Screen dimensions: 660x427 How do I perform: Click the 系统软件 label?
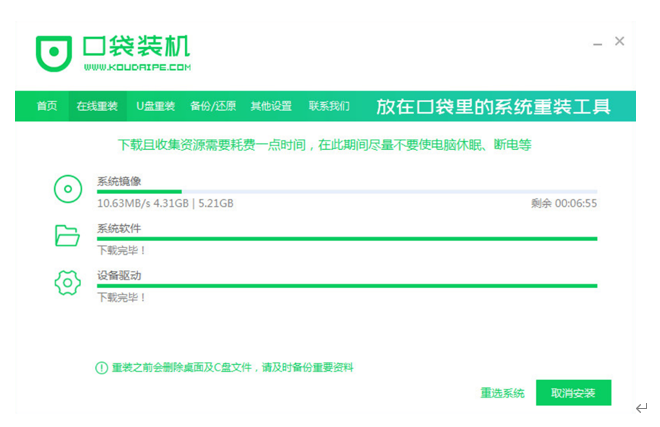(119, 228)
